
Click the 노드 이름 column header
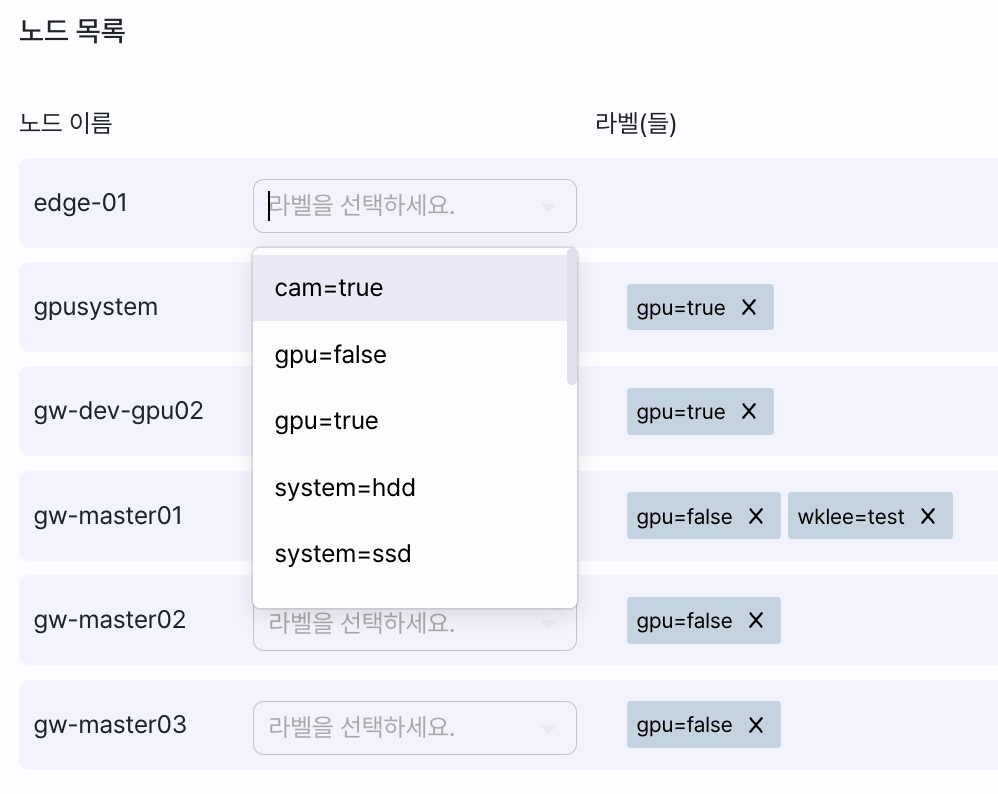[66, 123]
